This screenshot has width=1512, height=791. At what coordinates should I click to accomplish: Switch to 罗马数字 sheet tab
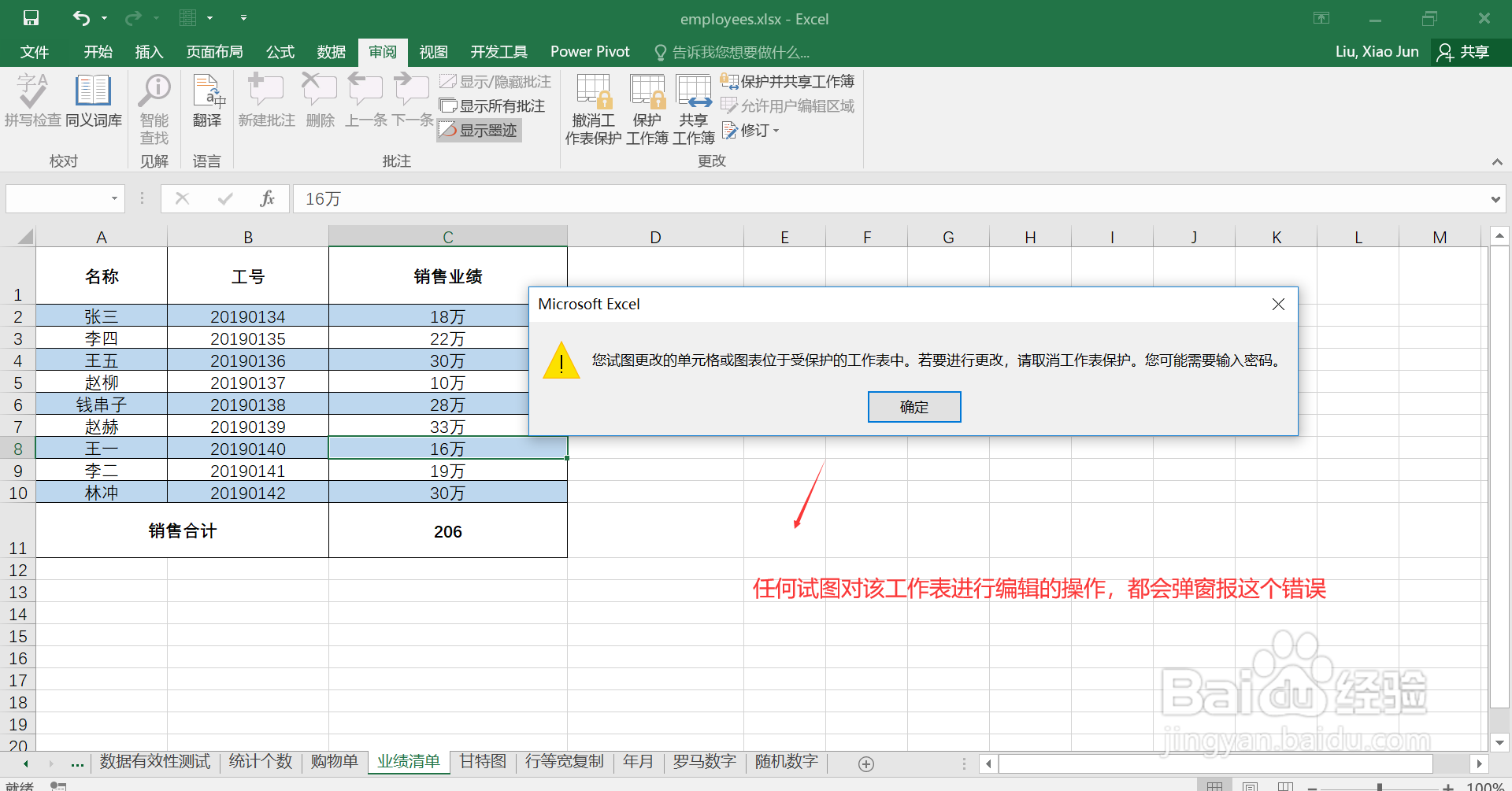coord(705,762)
